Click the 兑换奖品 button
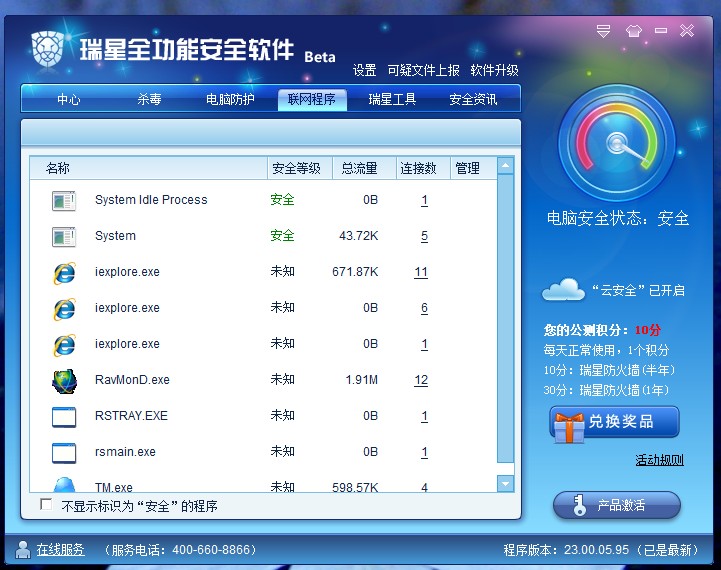The height and width of the screenshot is (570, 721). click(x=614, y=422)
